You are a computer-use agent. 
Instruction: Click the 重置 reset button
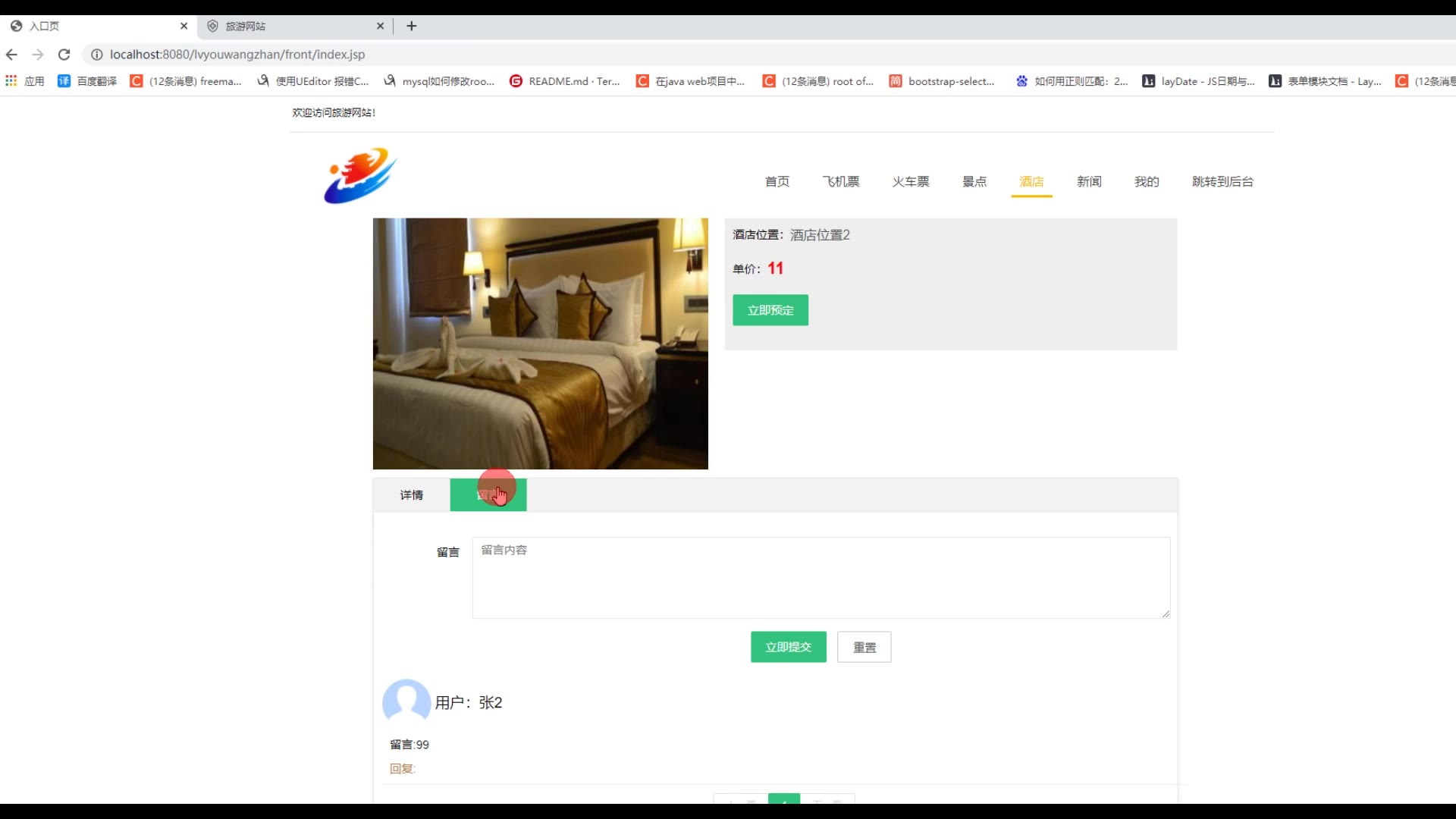tap(864, 647)
